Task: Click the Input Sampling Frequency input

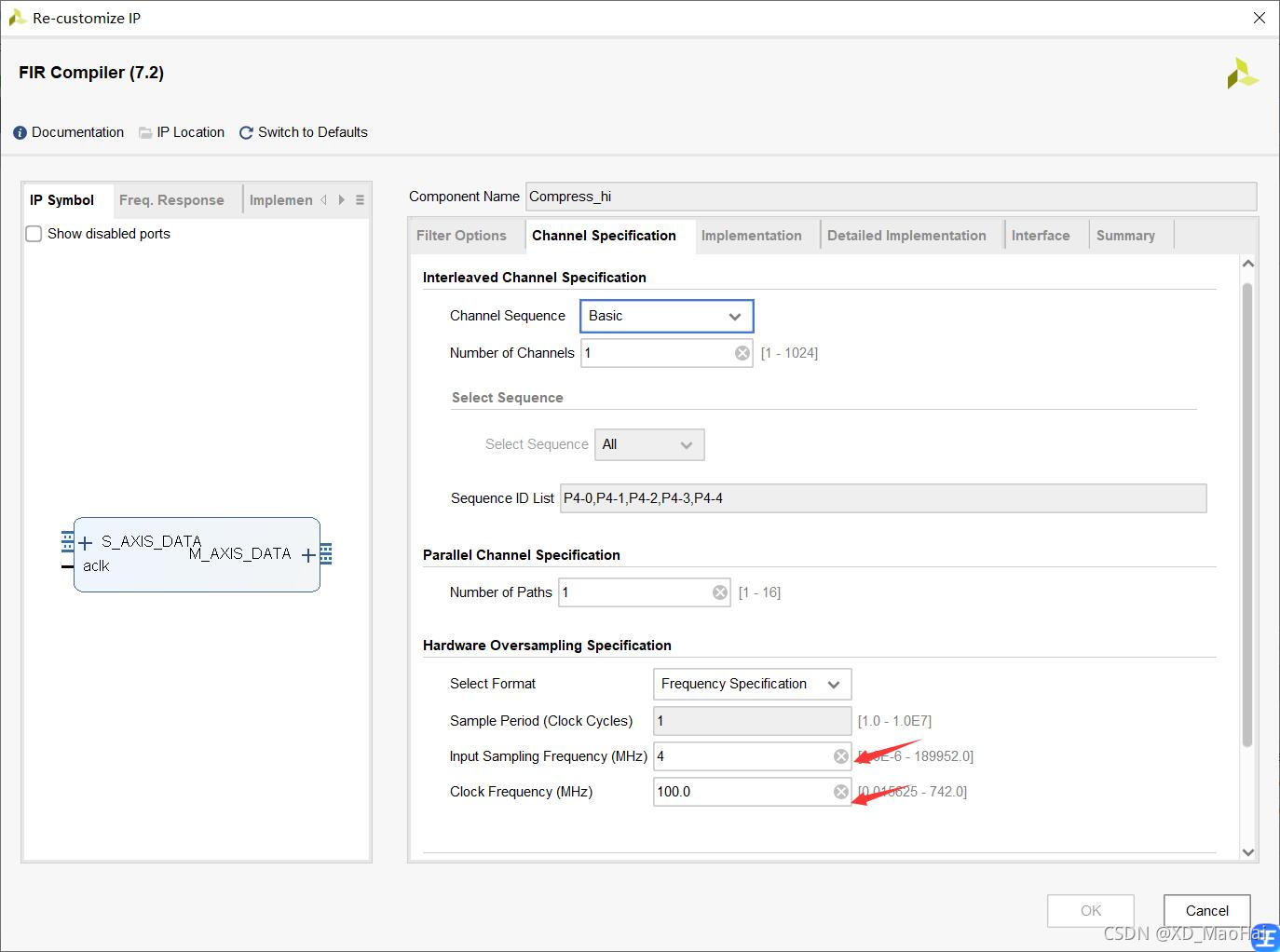Action: [752, 756]
